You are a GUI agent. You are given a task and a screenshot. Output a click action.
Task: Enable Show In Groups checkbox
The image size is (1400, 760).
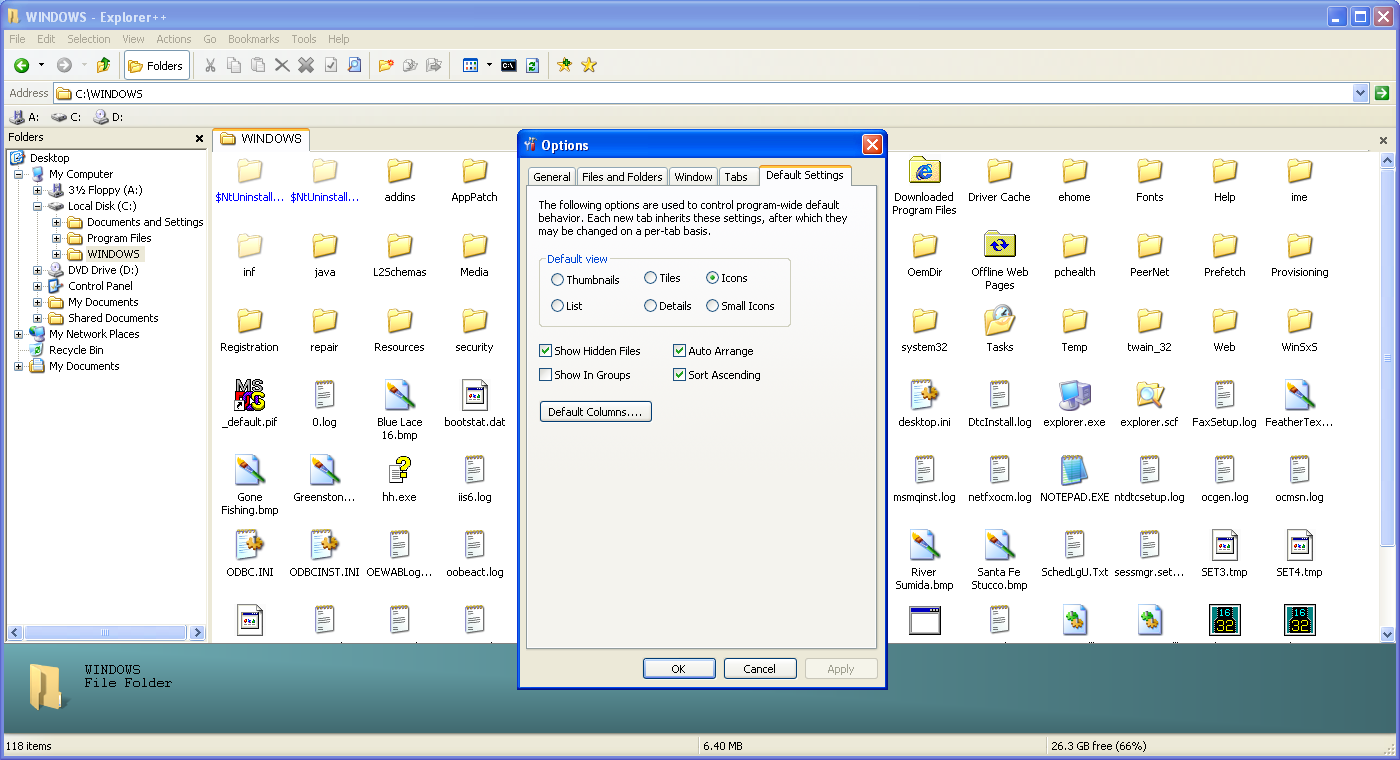coord(546,375)
